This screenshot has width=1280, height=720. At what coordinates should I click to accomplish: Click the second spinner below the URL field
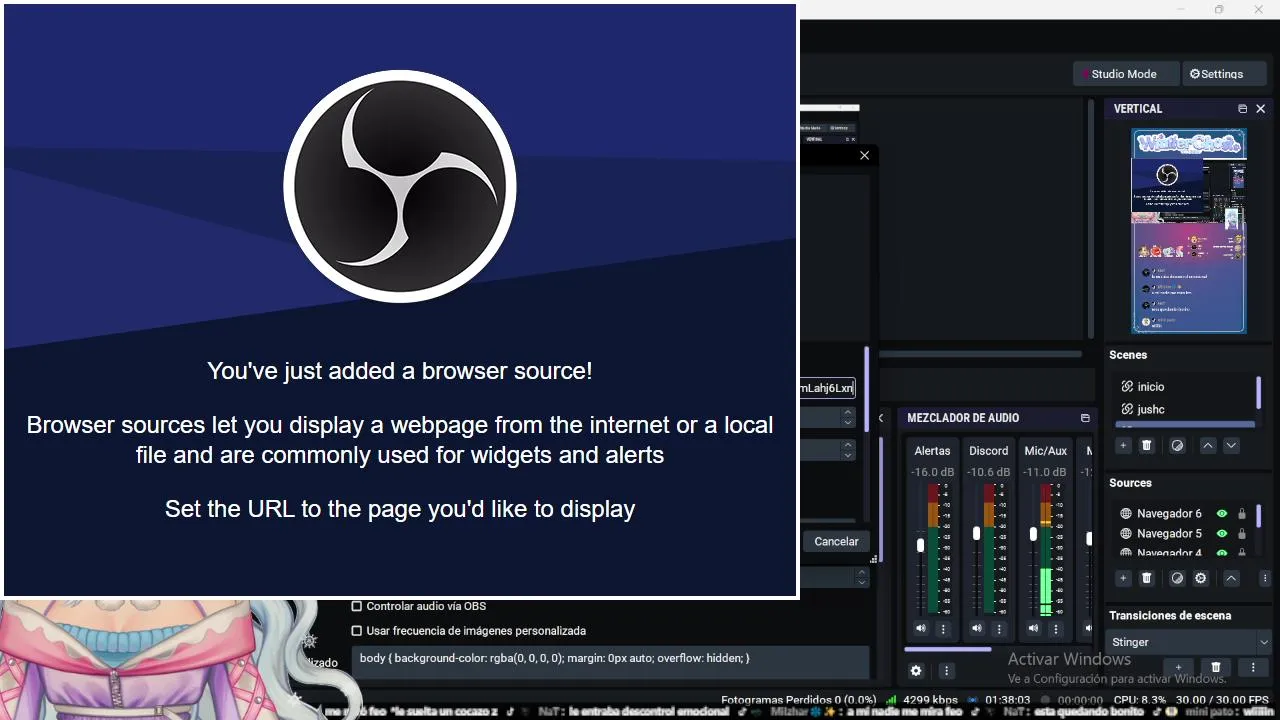(x=848, y=450)
